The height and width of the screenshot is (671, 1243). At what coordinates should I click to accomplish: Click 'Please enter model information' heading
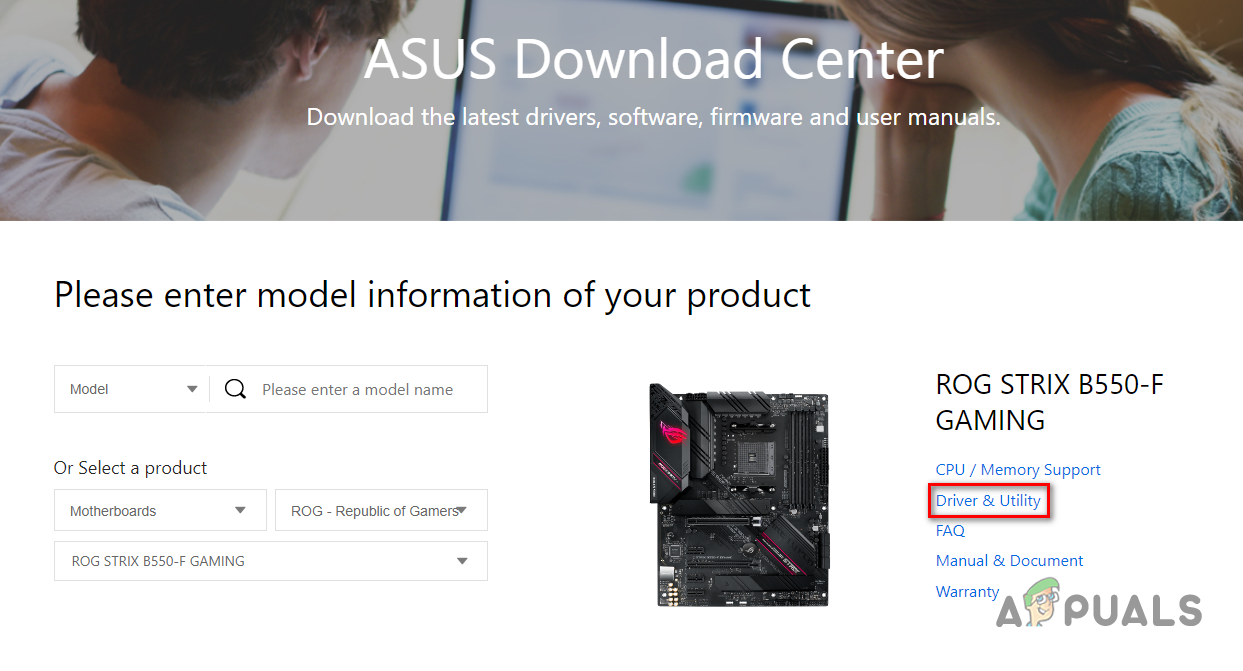tap(432, 295)
